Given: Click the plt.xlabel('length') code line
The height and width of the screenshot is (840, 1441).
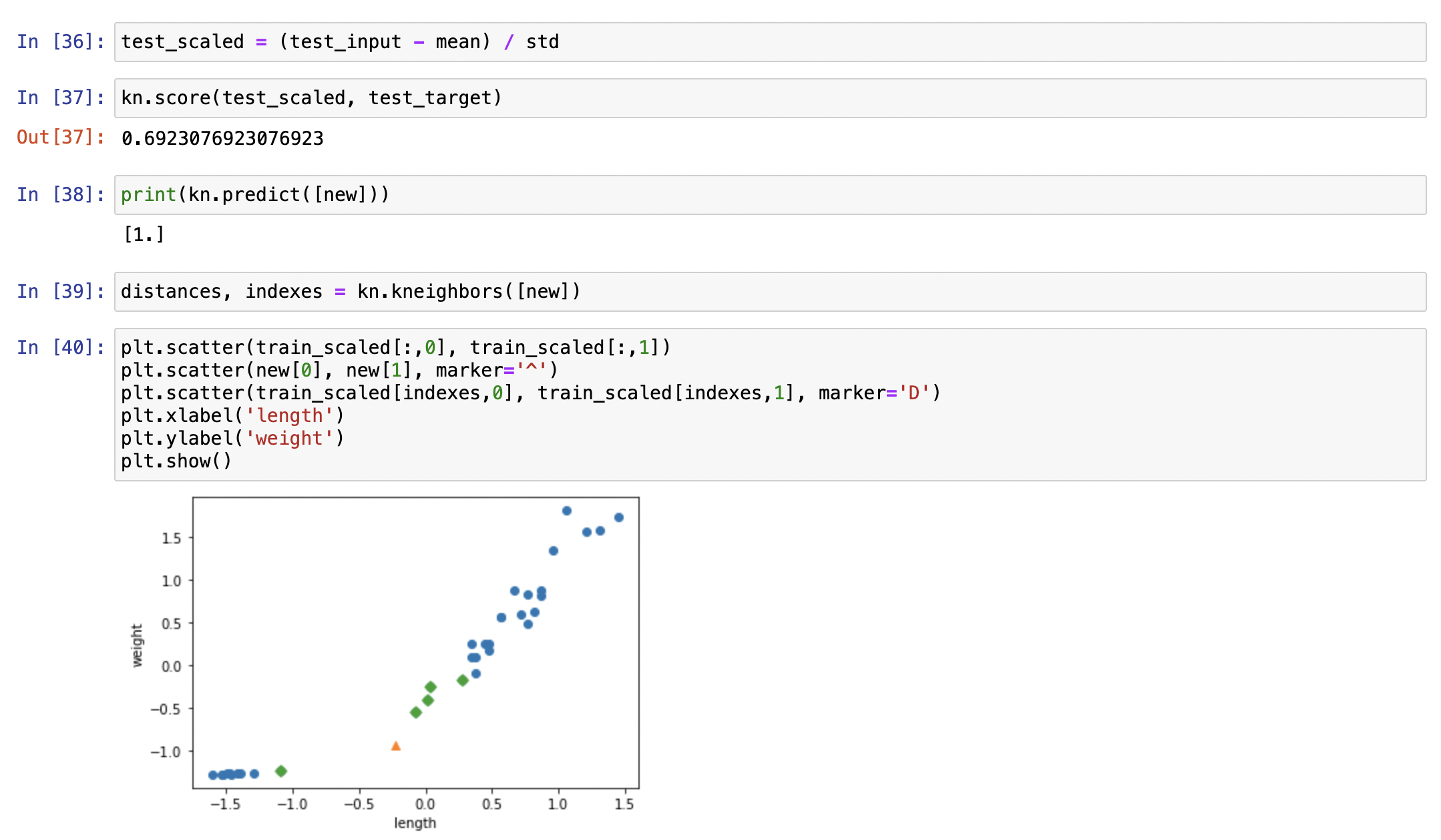Looking at the screenshot, I should [232, 416].
